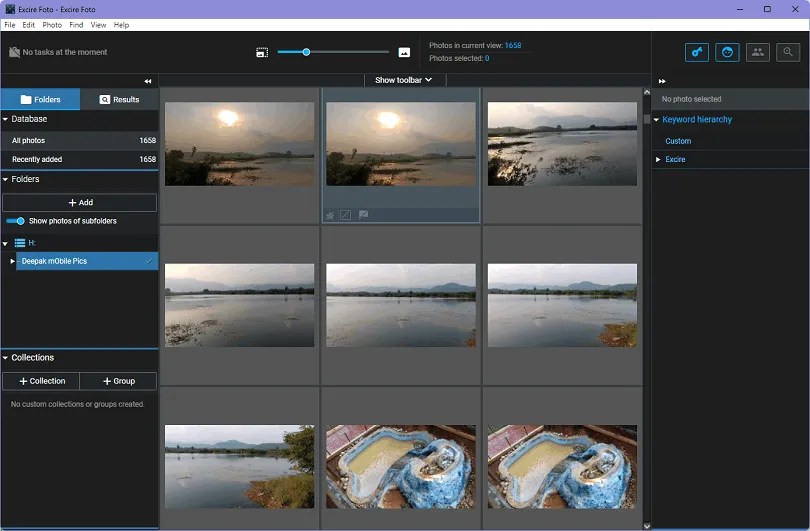Click the people group icon
The height and width of the screenshot is (531, 810).
(x=757, y=52)
